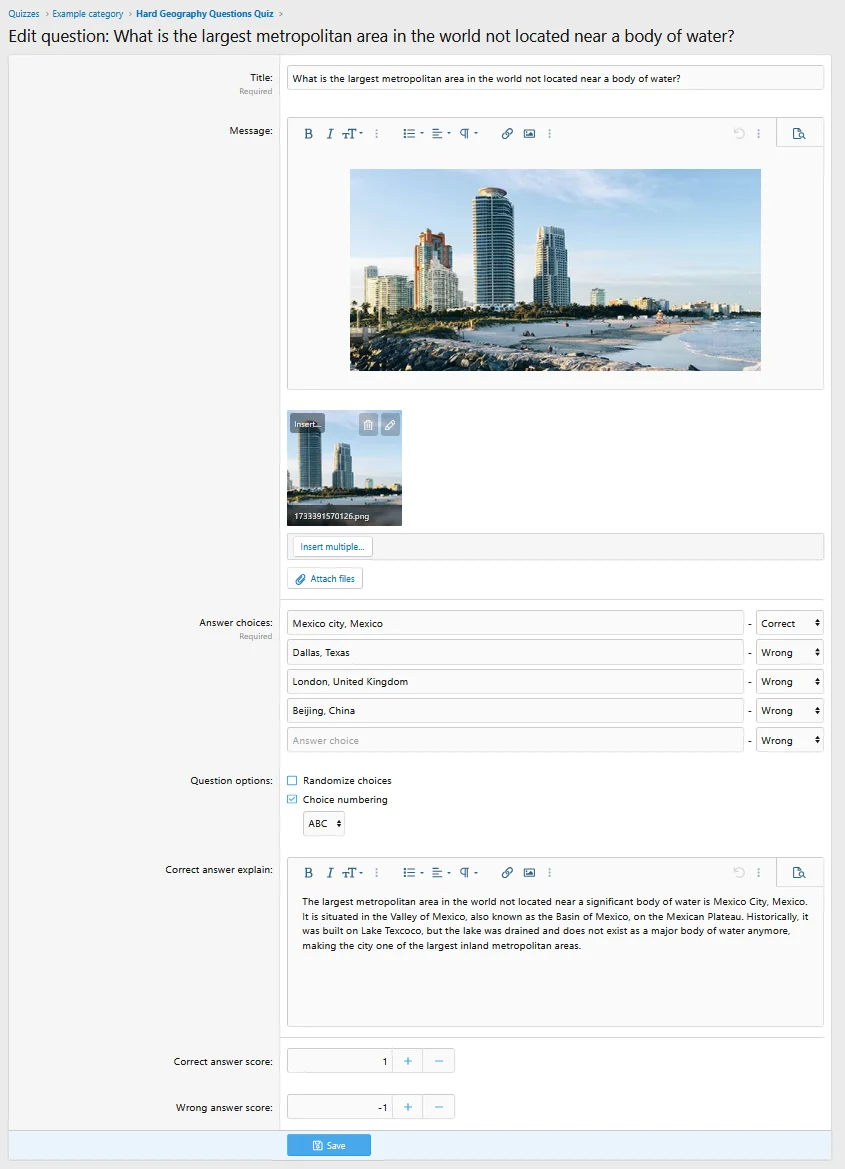Open the correctness dropdown for Beijing, China

pyautogui.click(x=790, y=710)
